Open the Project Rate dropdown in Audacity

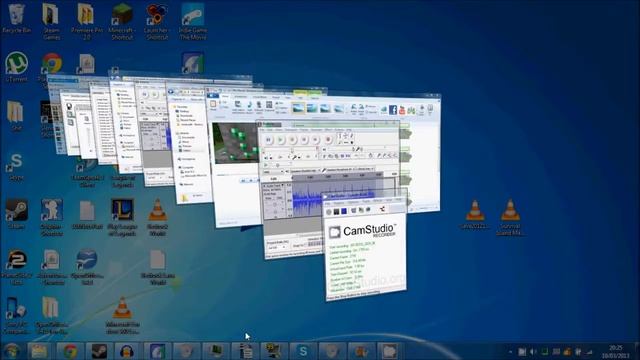(278, 247)
